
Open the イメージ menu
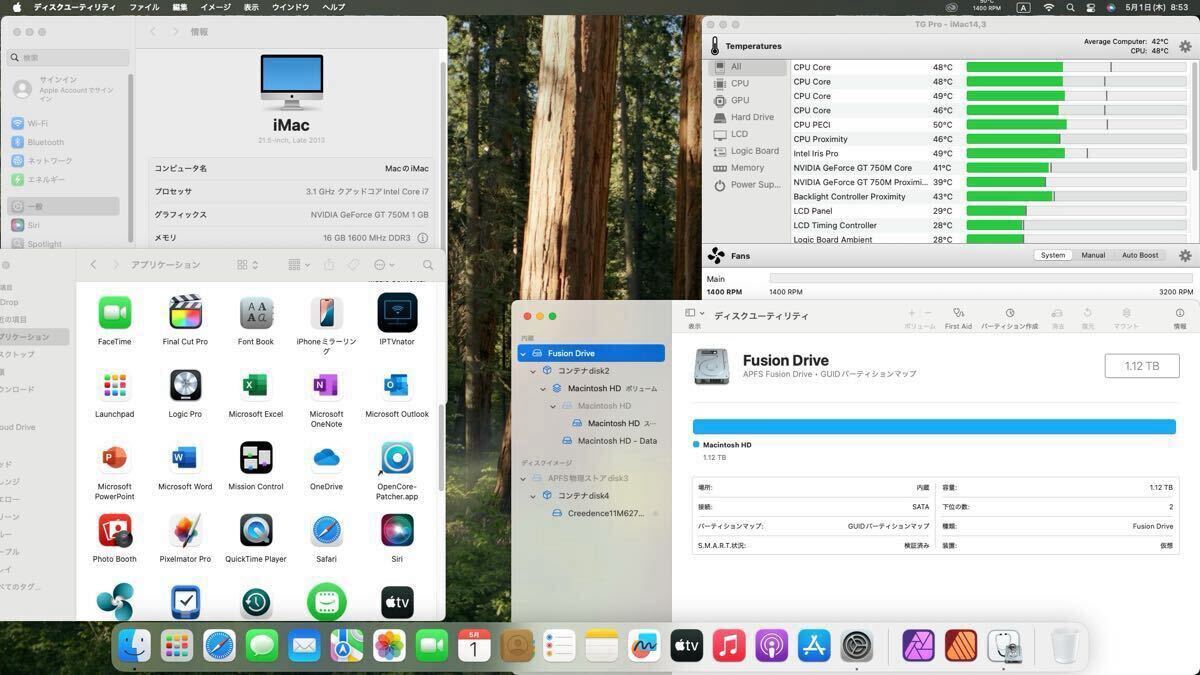point(215,7)
